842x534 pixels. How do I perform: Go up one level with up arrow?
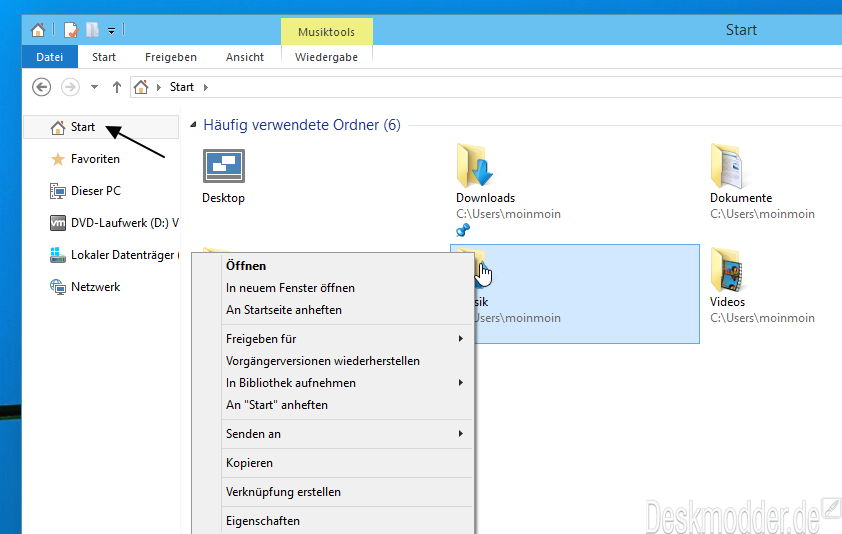[x=117, y=86]
